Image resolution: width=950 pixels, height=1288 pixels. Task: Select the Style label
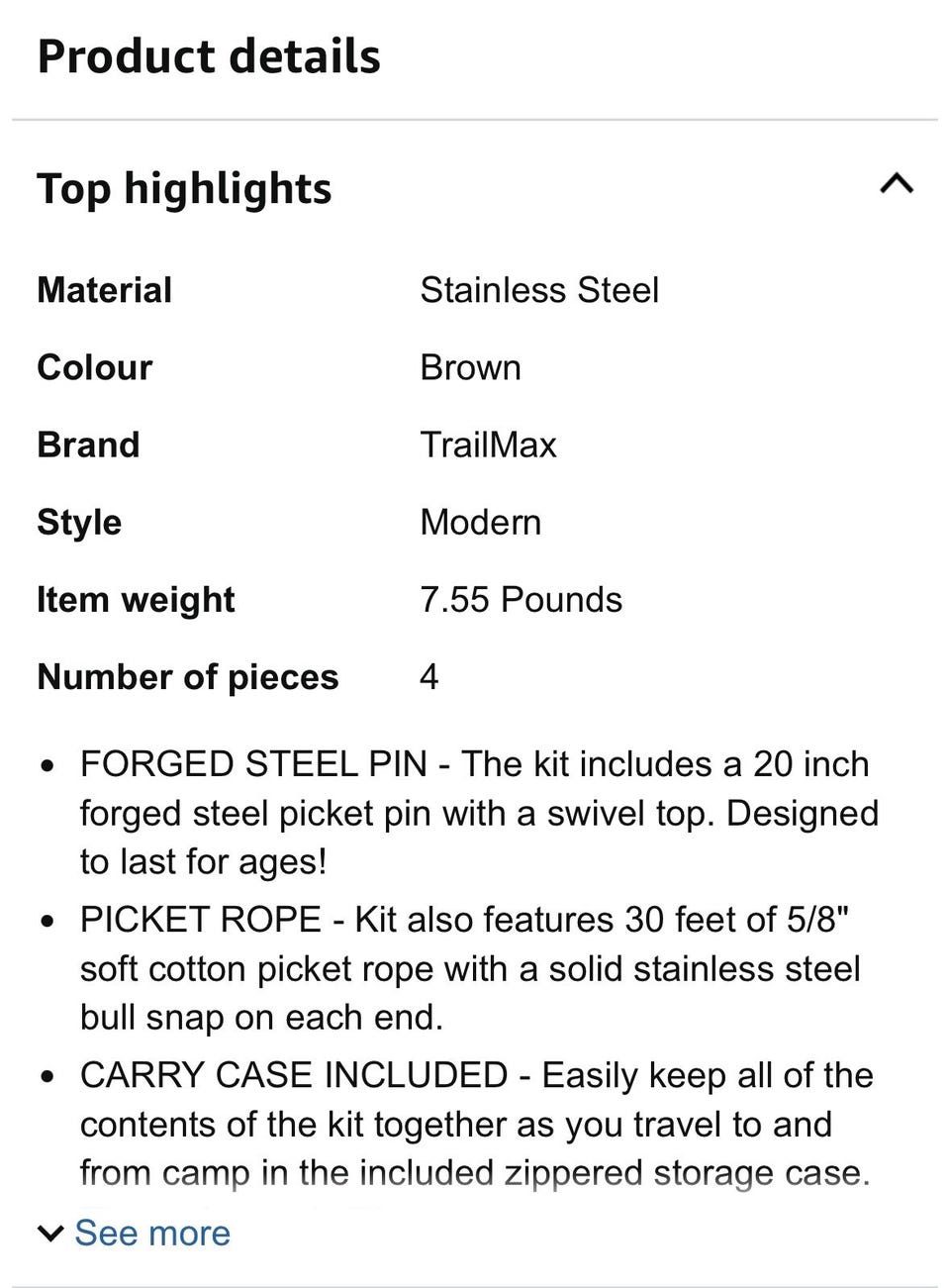(79, 522)
